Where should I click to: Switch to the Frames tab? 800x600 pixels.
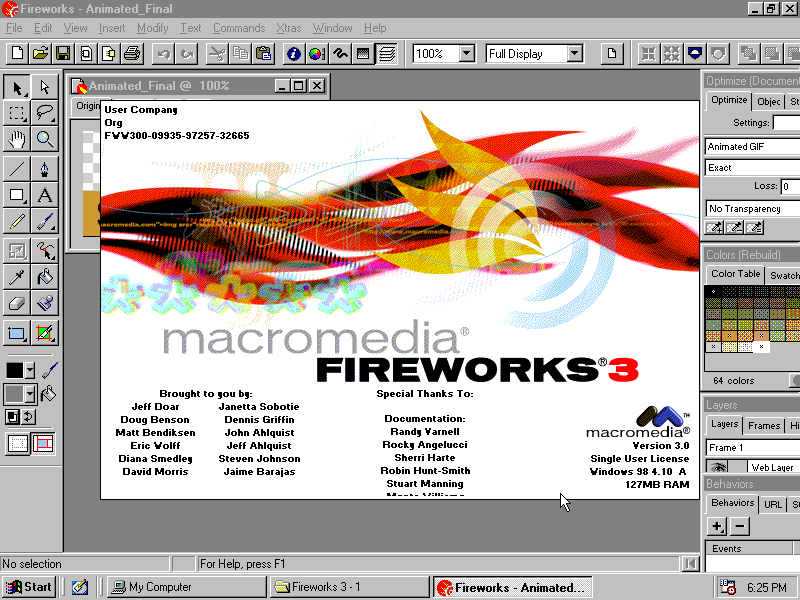coord(764,426)
